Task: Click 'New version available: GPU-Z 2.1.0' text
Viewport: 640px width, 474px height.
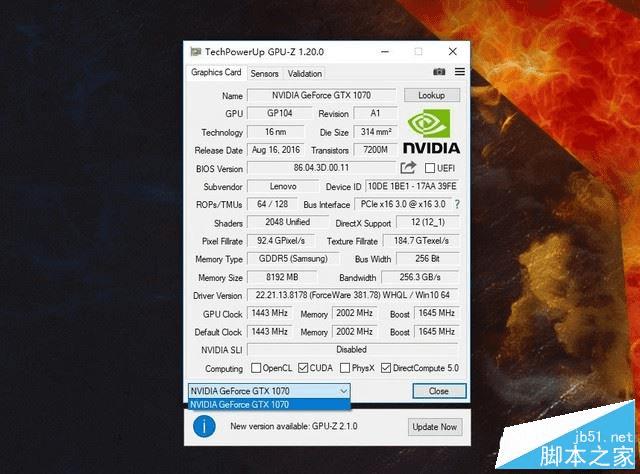Action: [x=293, y=426]
